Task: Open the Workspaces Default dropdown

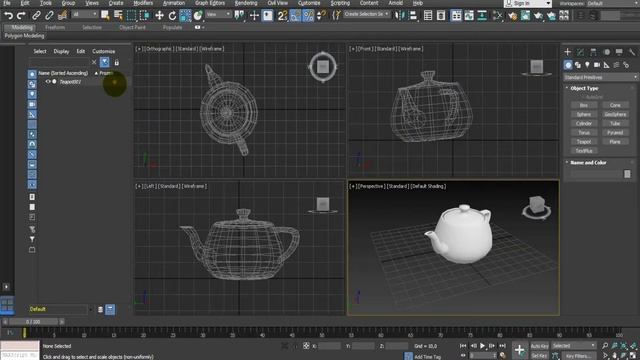Action: pyautogui.click(x=611, y=3)
